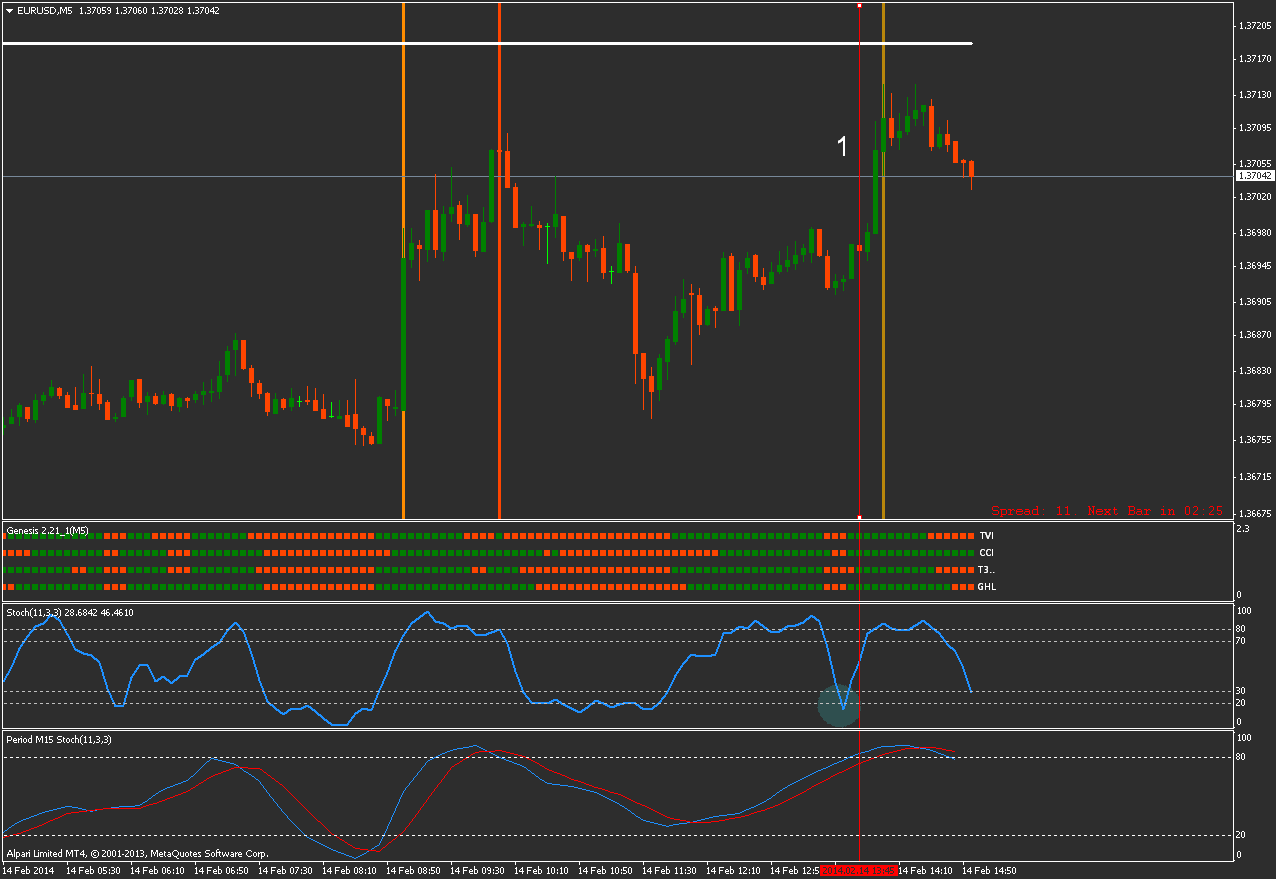The width and height of the screenshot is (1276, 879).
Task: Select the white horizontal line at top
Action: [x=487, y=43]
